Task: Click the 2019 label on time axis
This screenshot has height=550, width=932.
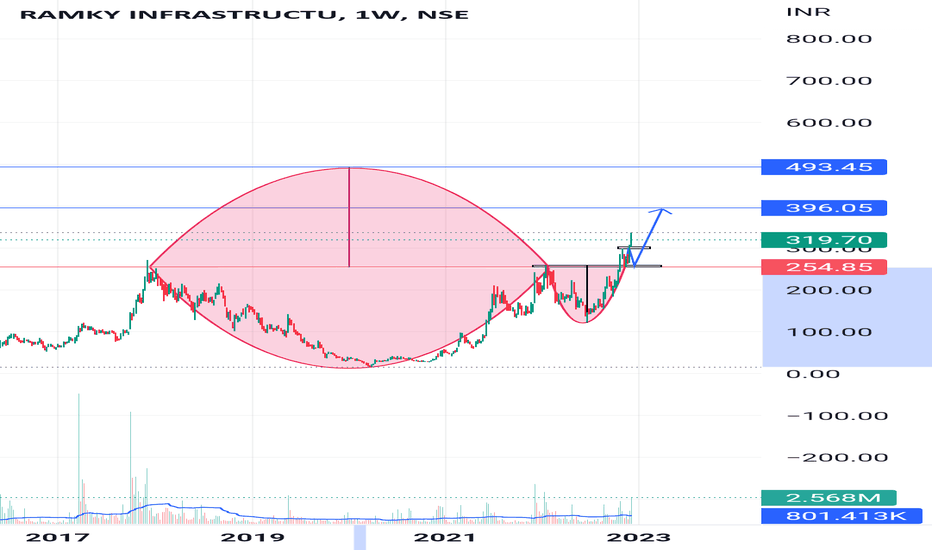Action: pos(252,538)
